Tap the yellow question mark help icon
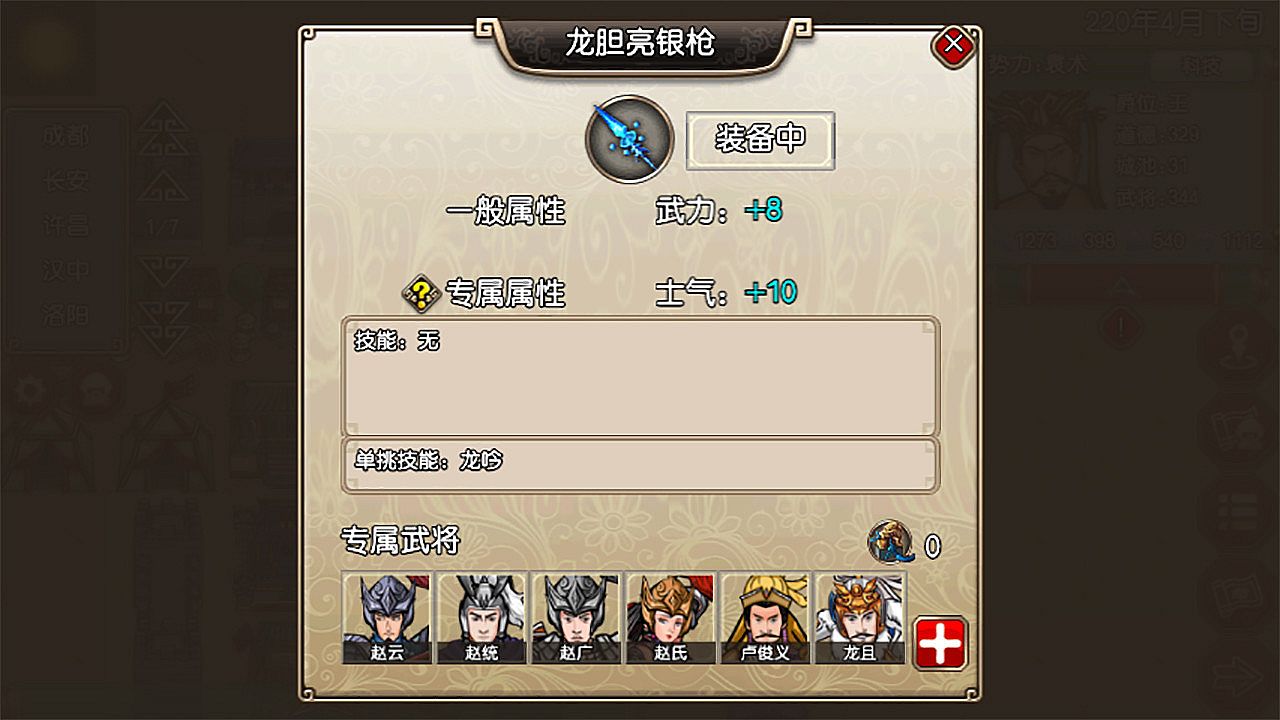The height and width of the screenshot is (720, 1280). [x=421, y=294]
